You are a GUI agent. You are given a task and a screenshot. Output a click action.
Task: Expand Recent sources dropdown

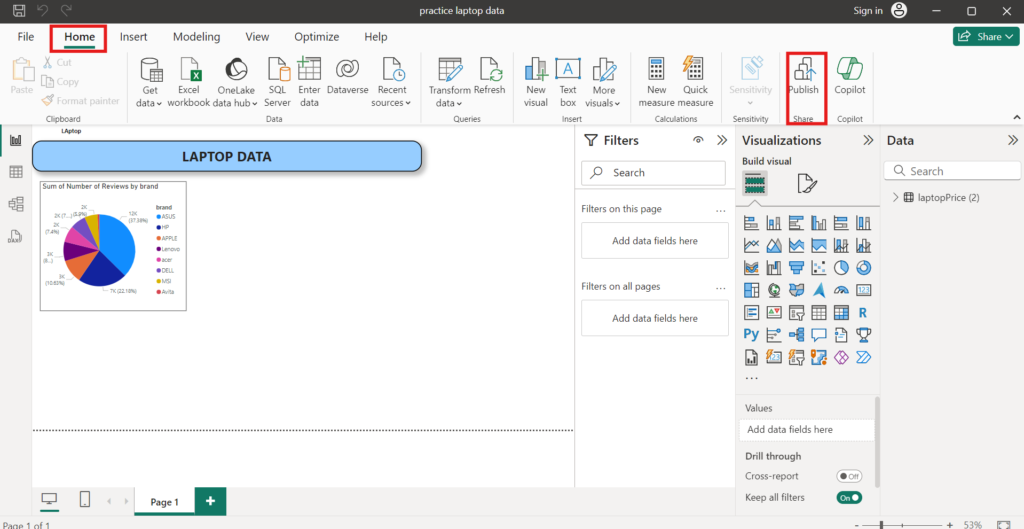[392, 82]
